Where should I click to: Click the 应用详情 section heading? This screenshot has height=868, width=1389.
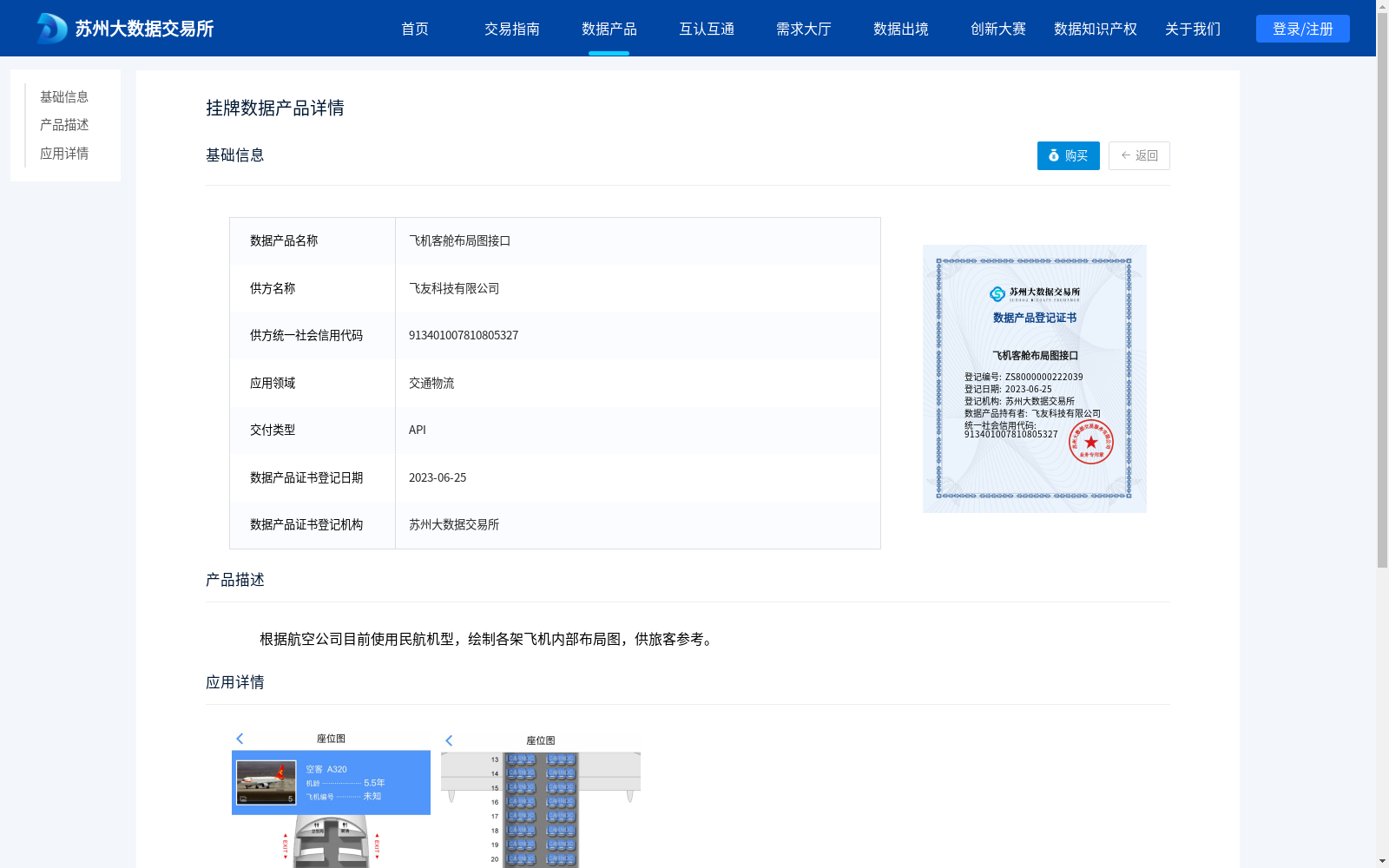(x=235, y=682)
